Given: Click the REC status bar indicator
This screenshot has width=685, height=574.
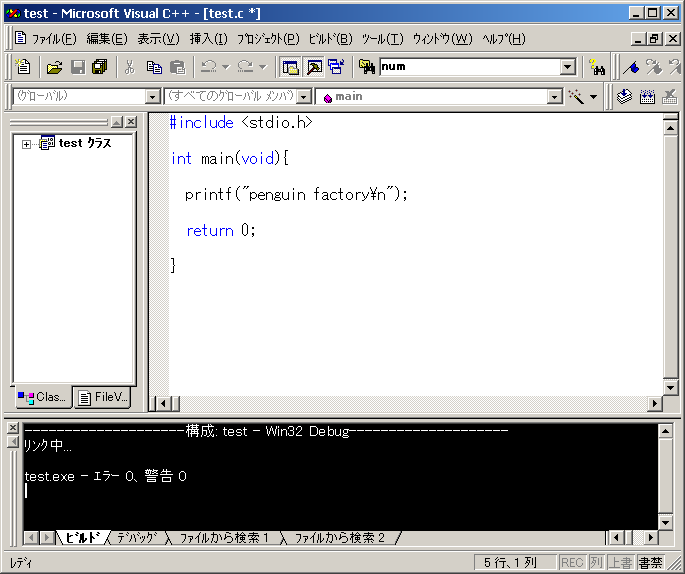Looking at the screenshot, I should pyautogui.click(x=572, y=563).
